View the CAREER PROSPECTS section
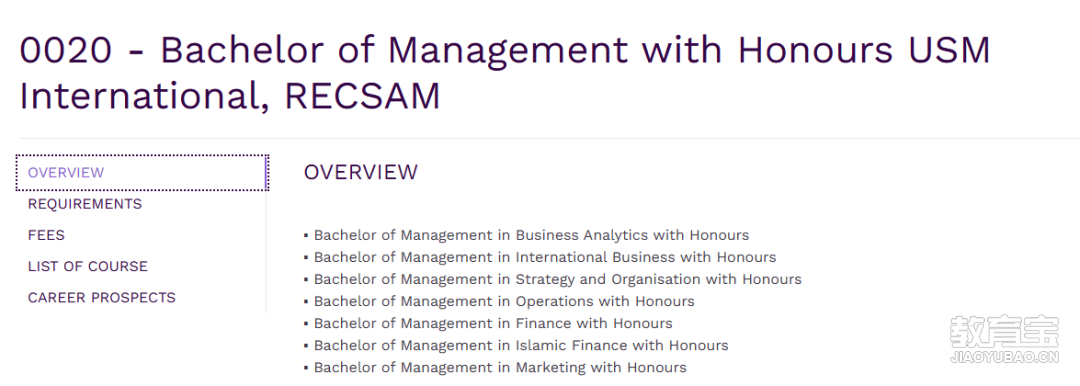The width and height of the screenshot is (1080, 386). click(x=101, y=298)
